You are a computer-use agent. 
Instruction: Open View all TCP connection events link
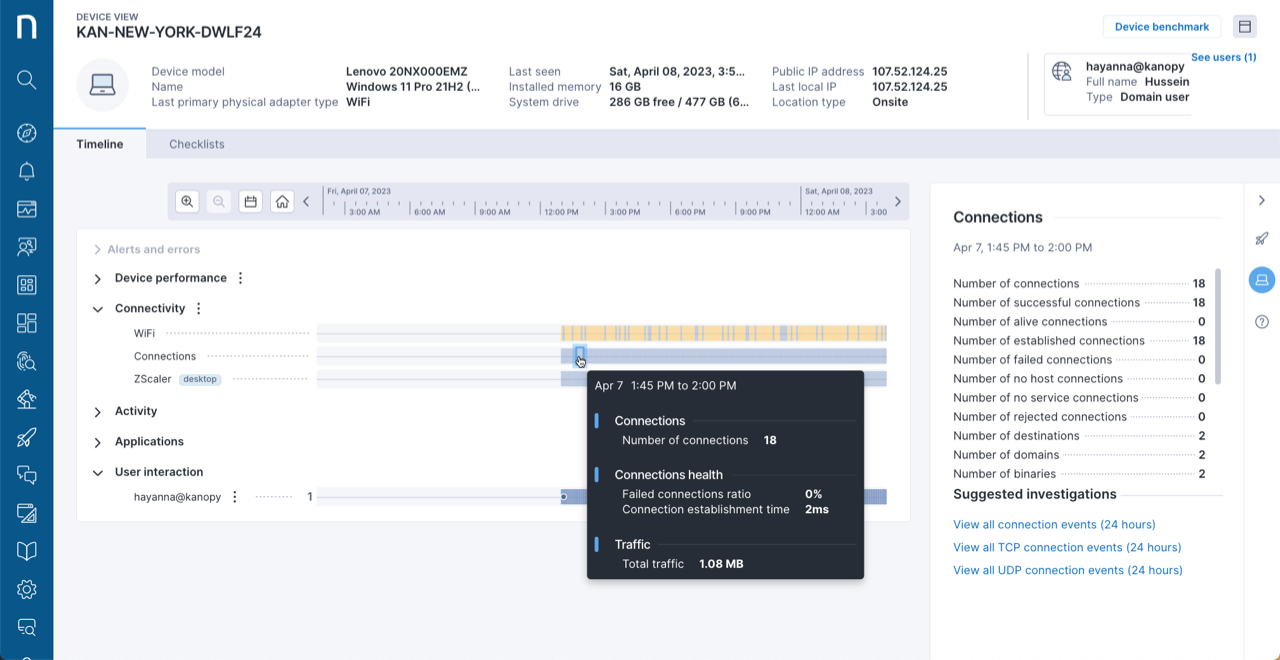[x=1066, y=547]
